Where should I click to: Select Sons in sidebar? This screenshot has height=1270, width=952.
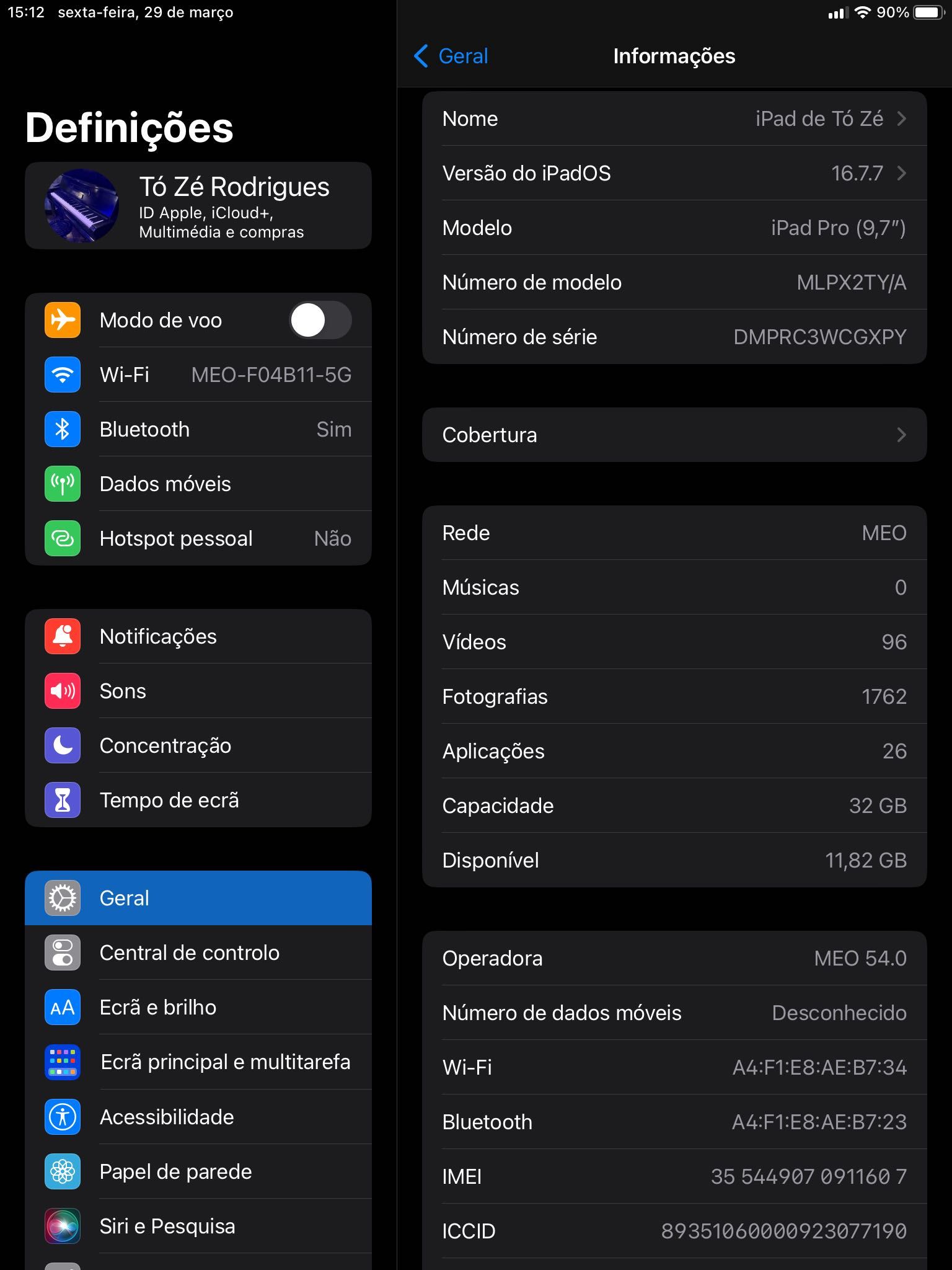coord(198,691)
